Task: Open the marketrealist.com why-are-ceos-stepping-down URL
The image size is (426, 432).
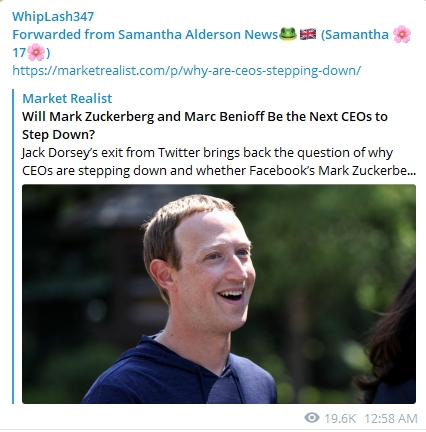Action: [187, 71]
